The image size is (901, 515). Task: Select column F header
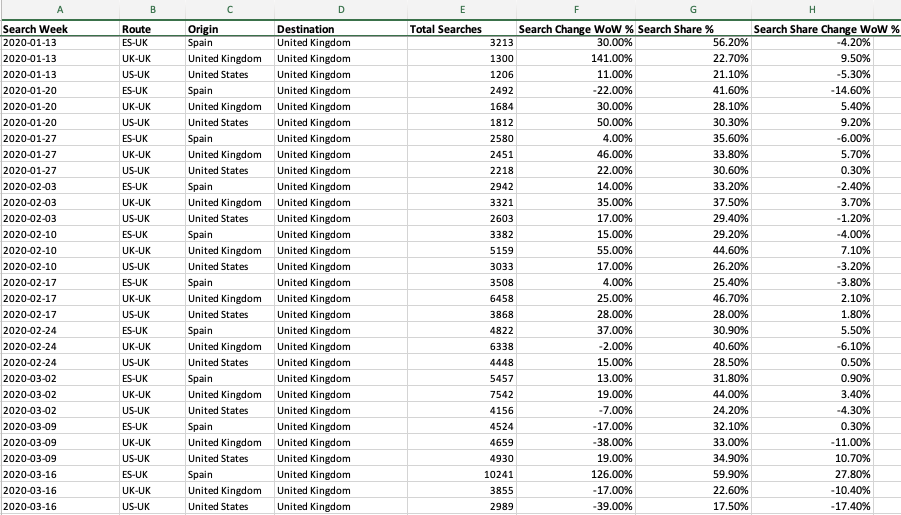pos(576,9)
